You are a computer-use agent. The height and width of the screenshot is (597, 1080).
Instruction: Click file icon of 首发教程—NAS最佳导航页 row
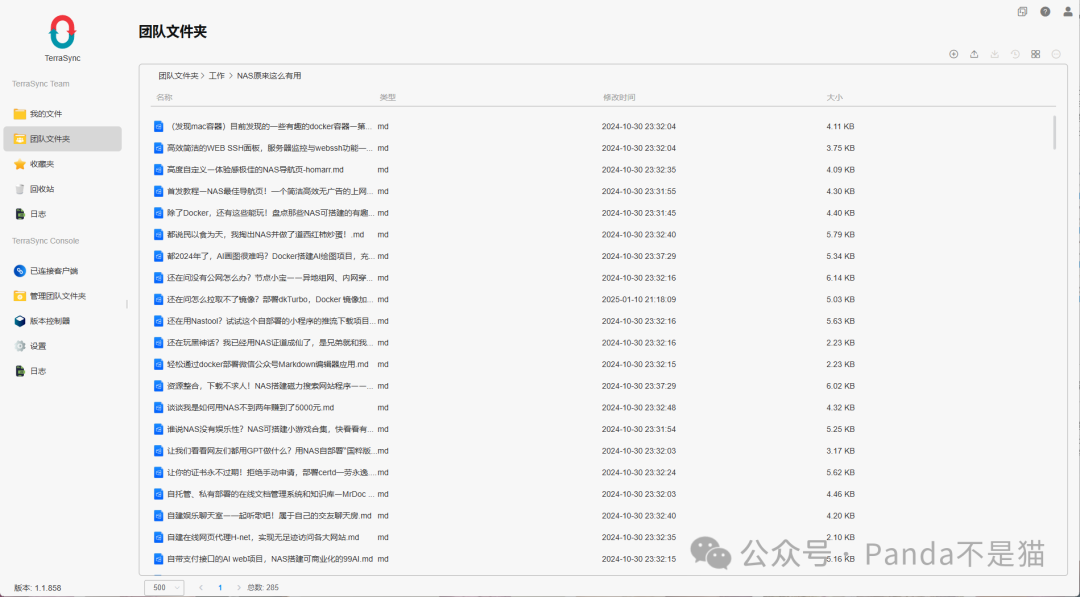tap(158, 191)
